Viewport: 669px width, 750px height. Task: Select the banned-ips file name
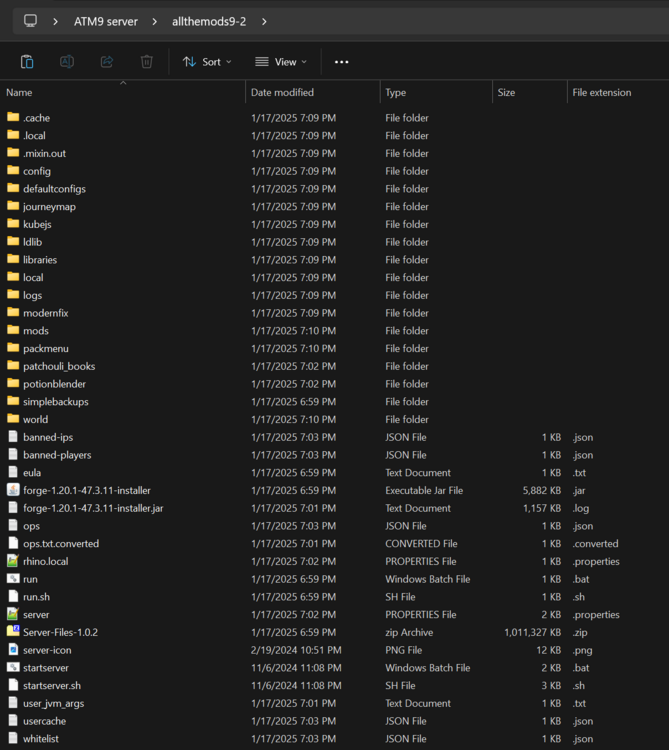coord(48,437)
